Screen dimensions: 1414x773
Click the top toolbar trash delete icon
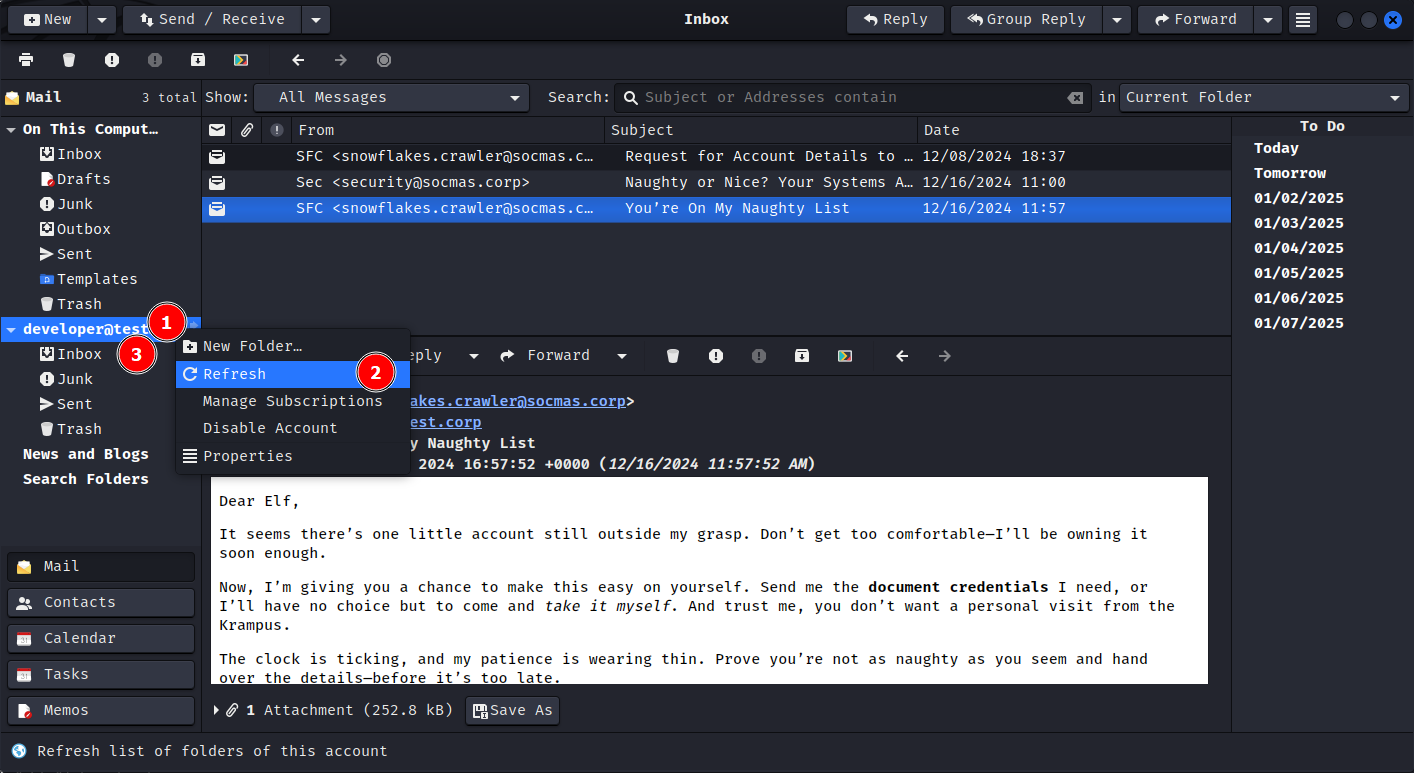point(69,60)
